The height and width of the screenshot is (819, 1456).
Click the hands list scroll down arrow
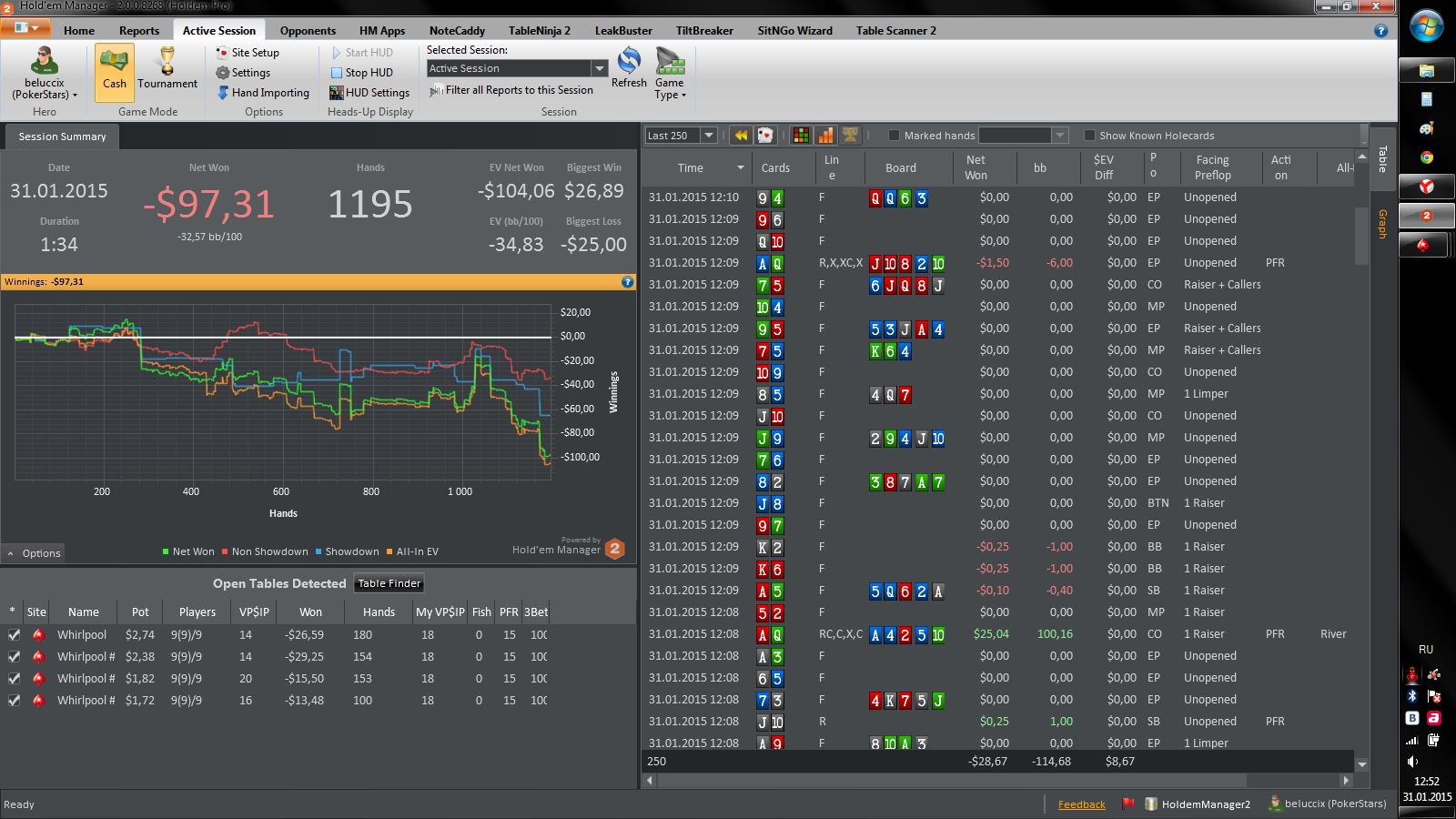click(1362, 764)
